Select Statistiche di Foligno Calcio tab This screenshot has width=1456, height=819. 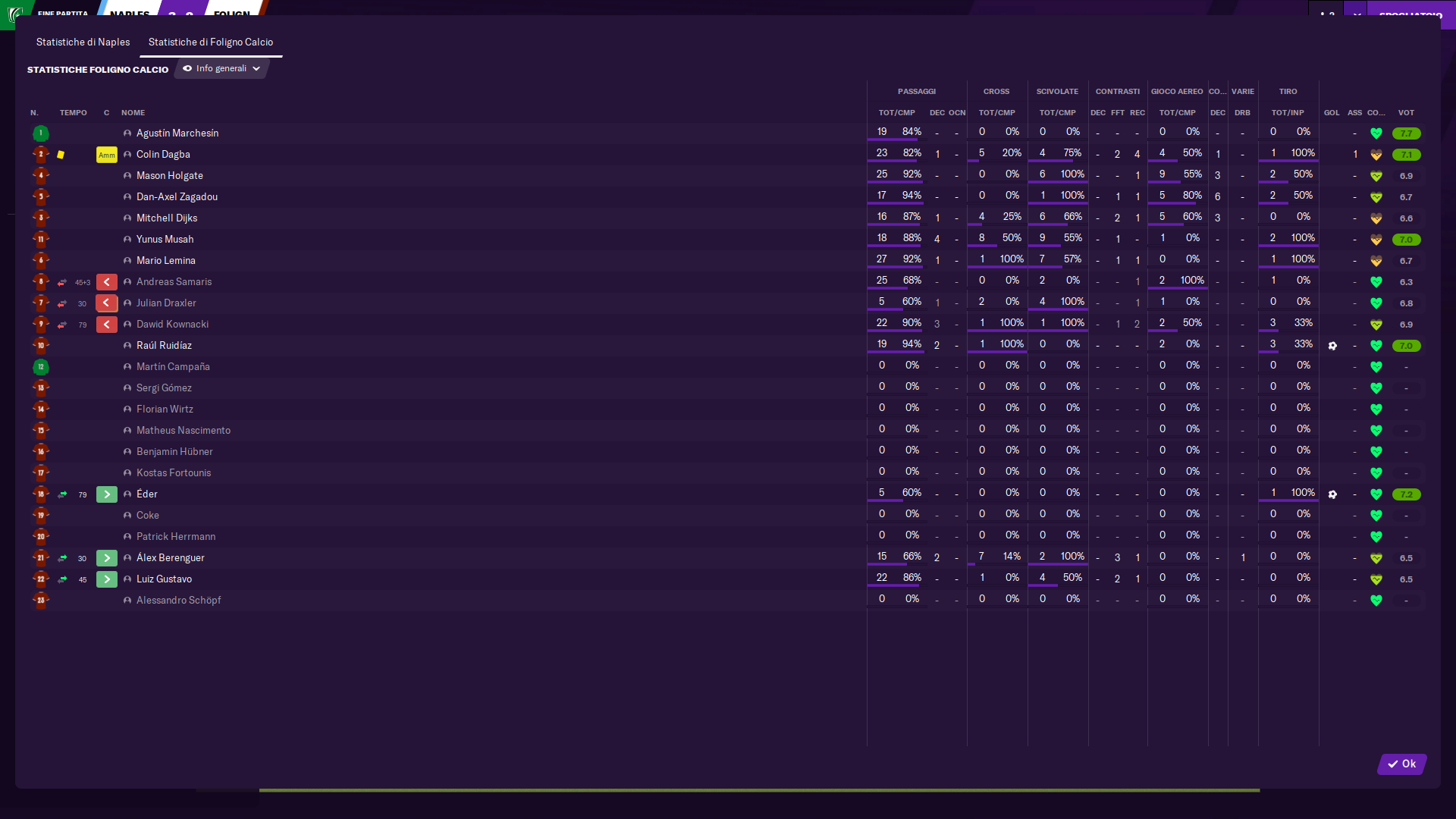210,42
